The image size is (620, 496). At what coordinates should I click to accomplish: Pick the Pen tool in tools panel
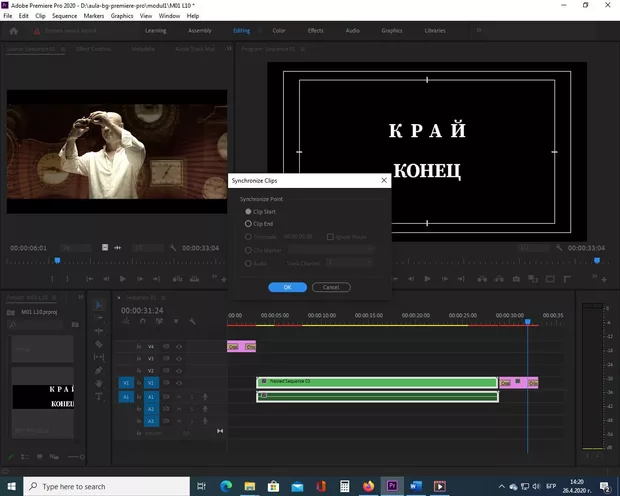tap(99, 369)
